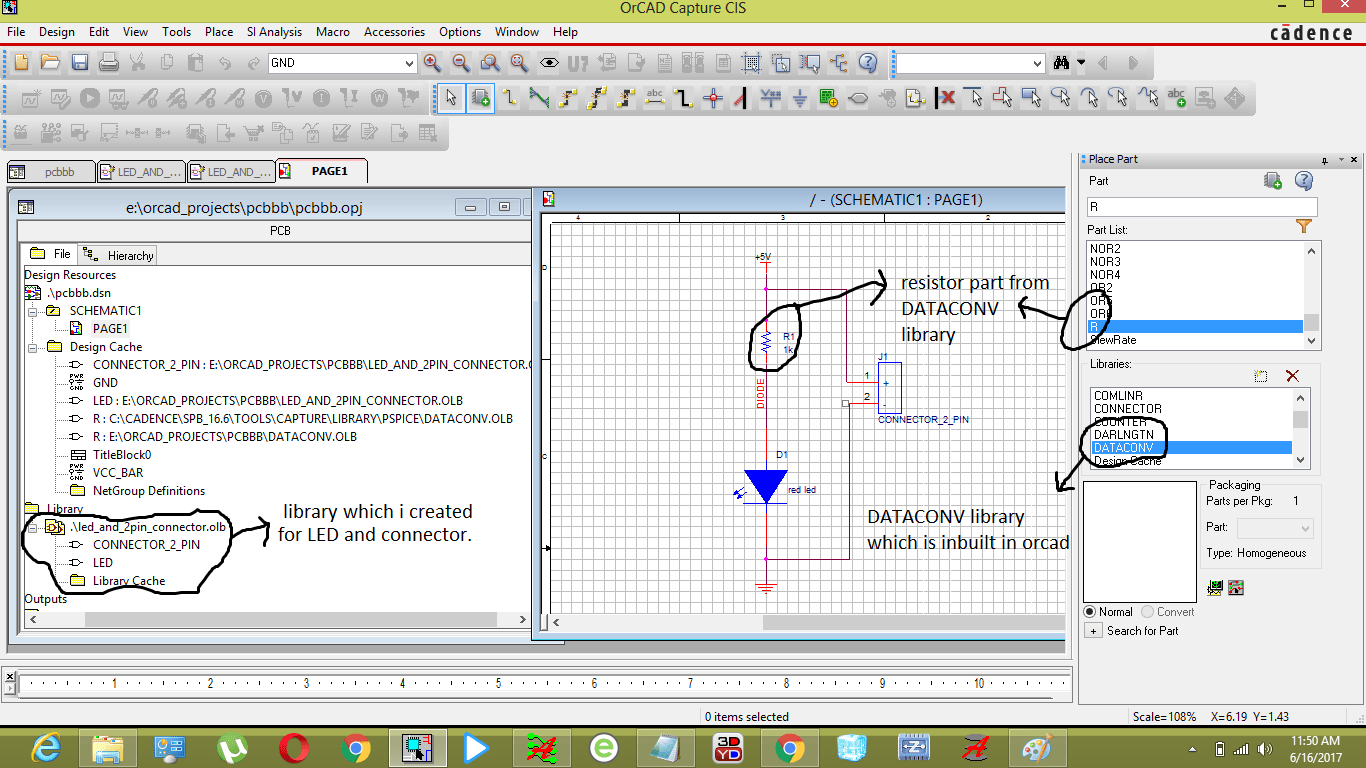This screenshot has width=1366, height=768.
Task: Open uTorrent from the taskbar
Action: click(x=232, y=748)
